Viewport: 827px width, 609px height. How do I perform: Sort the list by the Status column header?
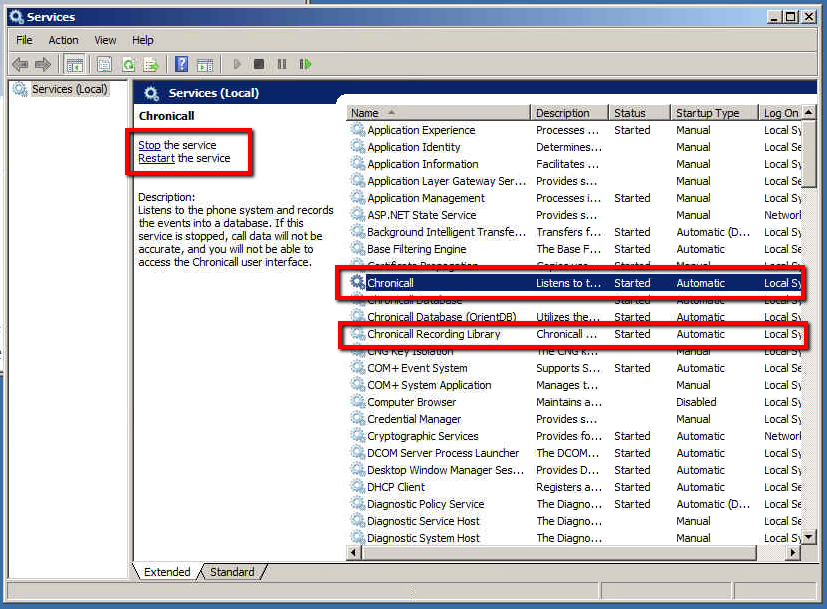(640, 113)
